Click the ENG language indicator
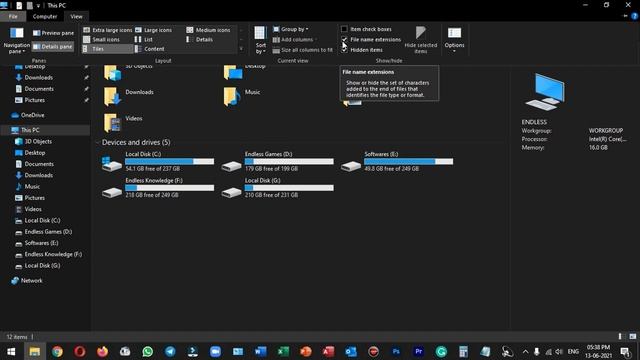Image resolution: width=640 pixels, height=360 pixels. point(573,351)
